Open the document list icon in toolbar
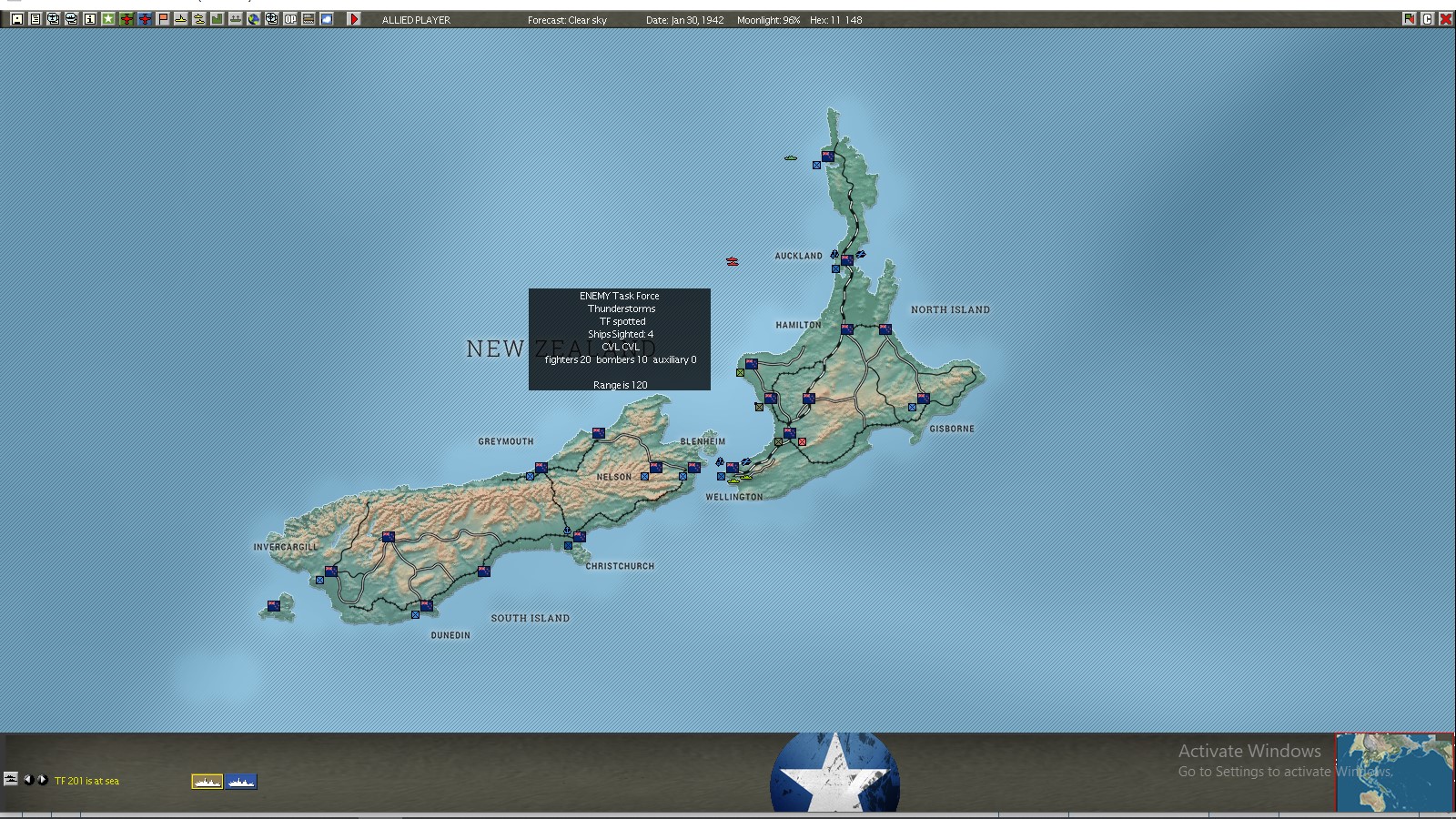Screen dimensions: 1456x819 click(35, 19)
